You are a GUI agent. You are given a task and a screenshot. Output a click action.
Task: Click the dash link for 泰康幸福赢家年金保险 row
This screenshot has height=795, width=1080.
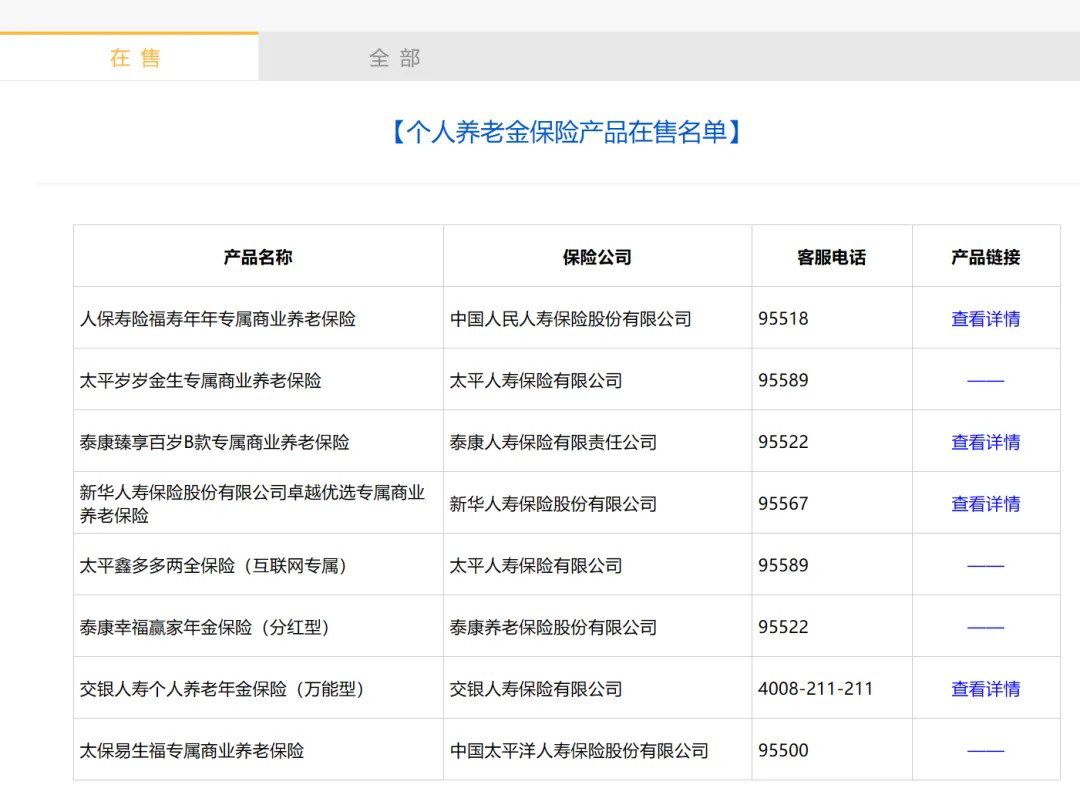(x=985, y=628)
